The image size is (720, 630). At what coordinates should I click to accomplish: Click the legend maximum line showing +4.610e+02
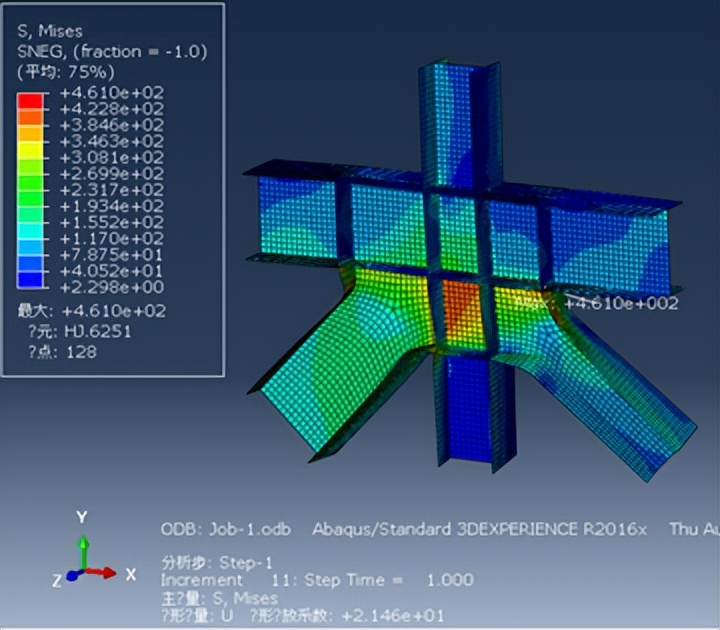coord(92,311)
